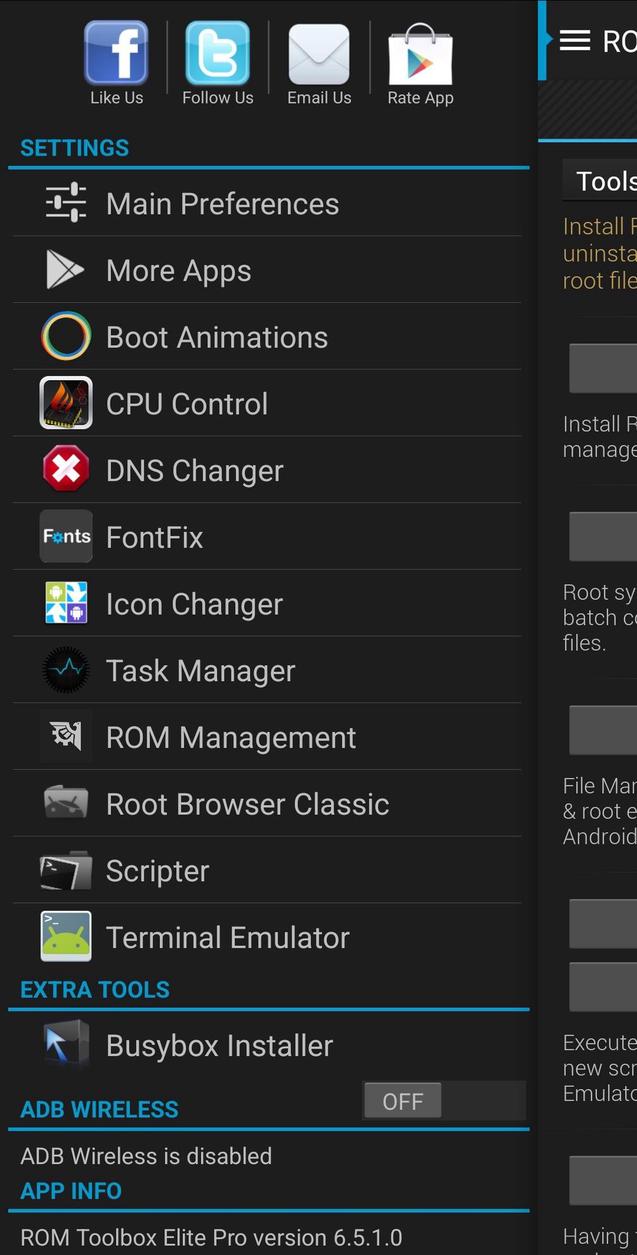
Task: Follow Us on Twitter
Action: tap(217, 55)
